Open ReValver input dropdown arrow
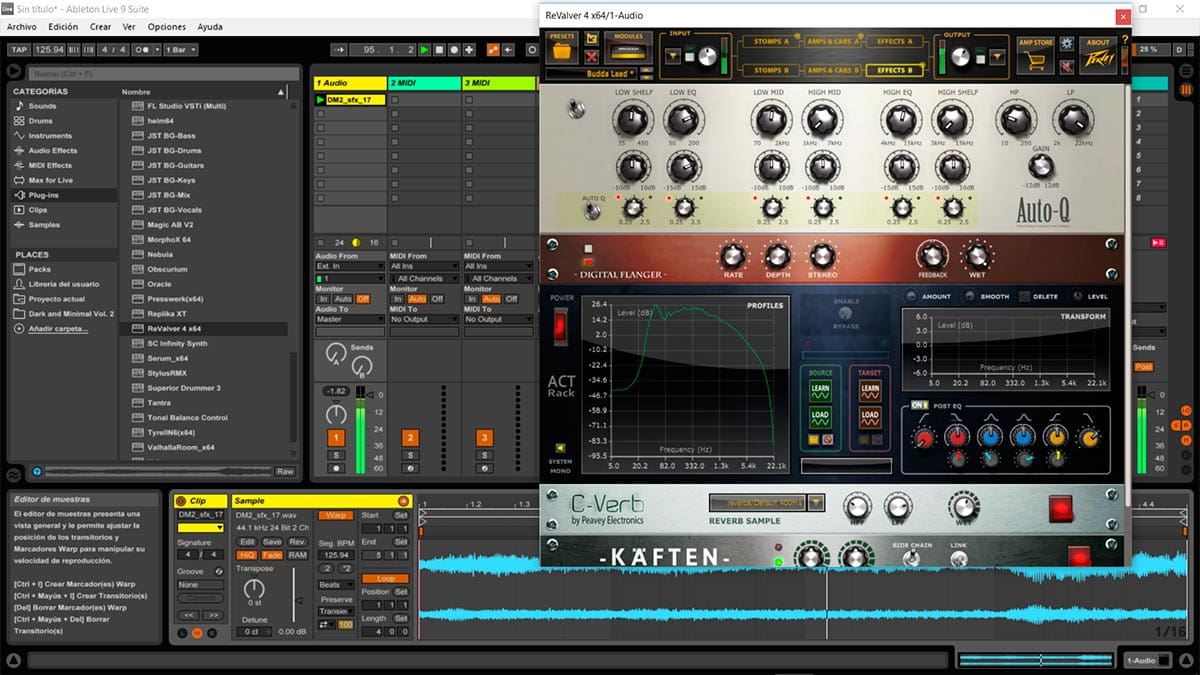 point(674,58)
